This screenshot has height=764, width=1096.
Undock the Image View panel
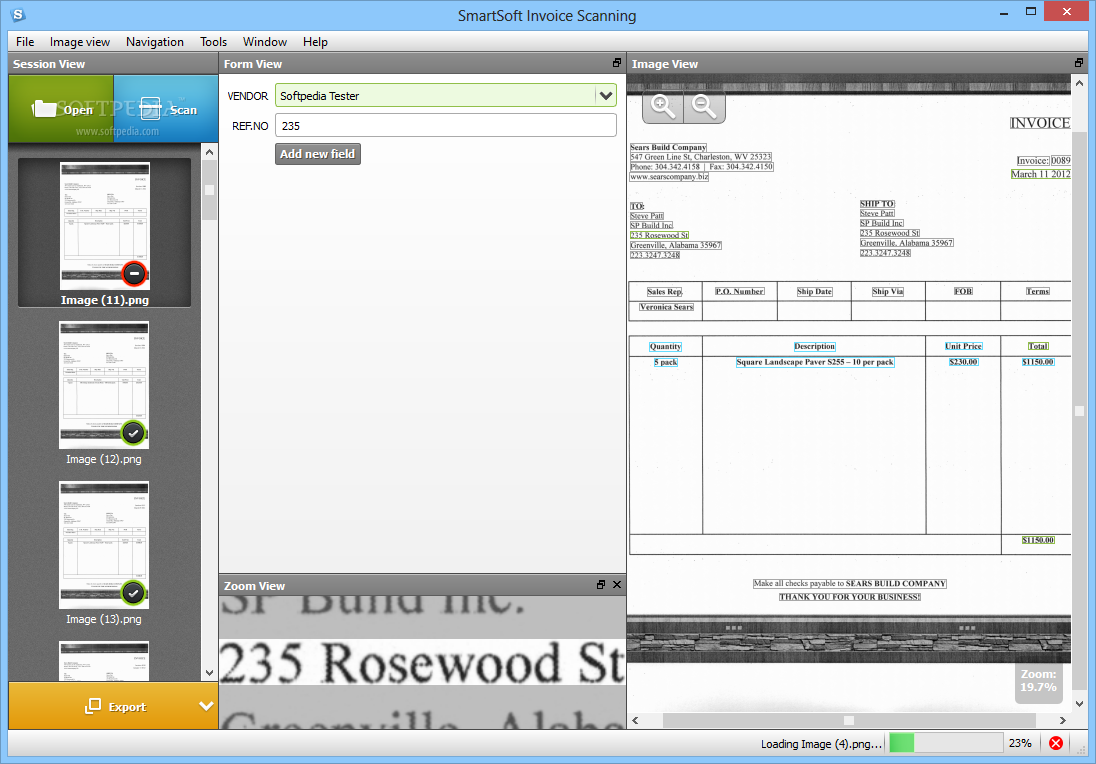1079,63
